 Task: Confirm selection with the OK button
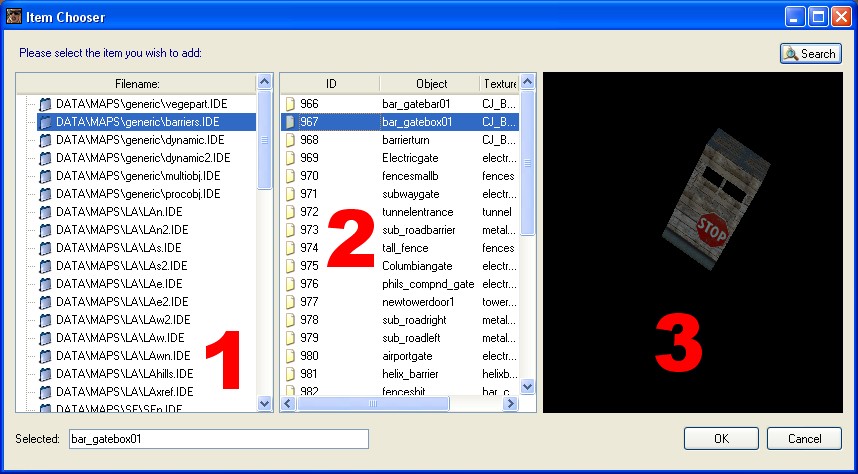point(721,439)
